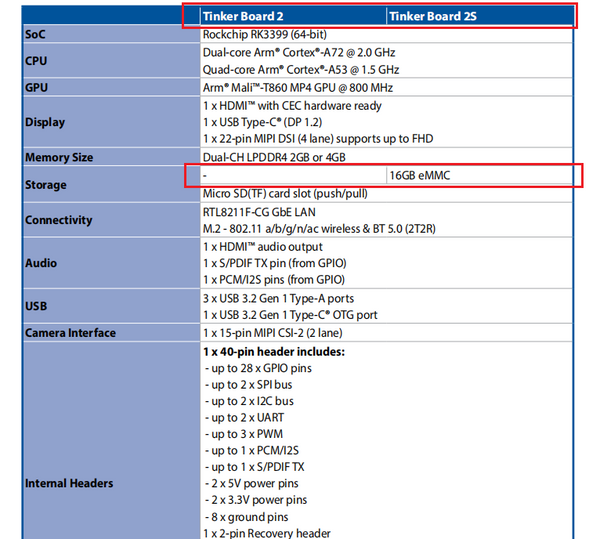Click '1 x PCM/I2S pins (from GPIO)' line
The height and width of the screenshot is (539, 600).
click(x=274, y=280)
